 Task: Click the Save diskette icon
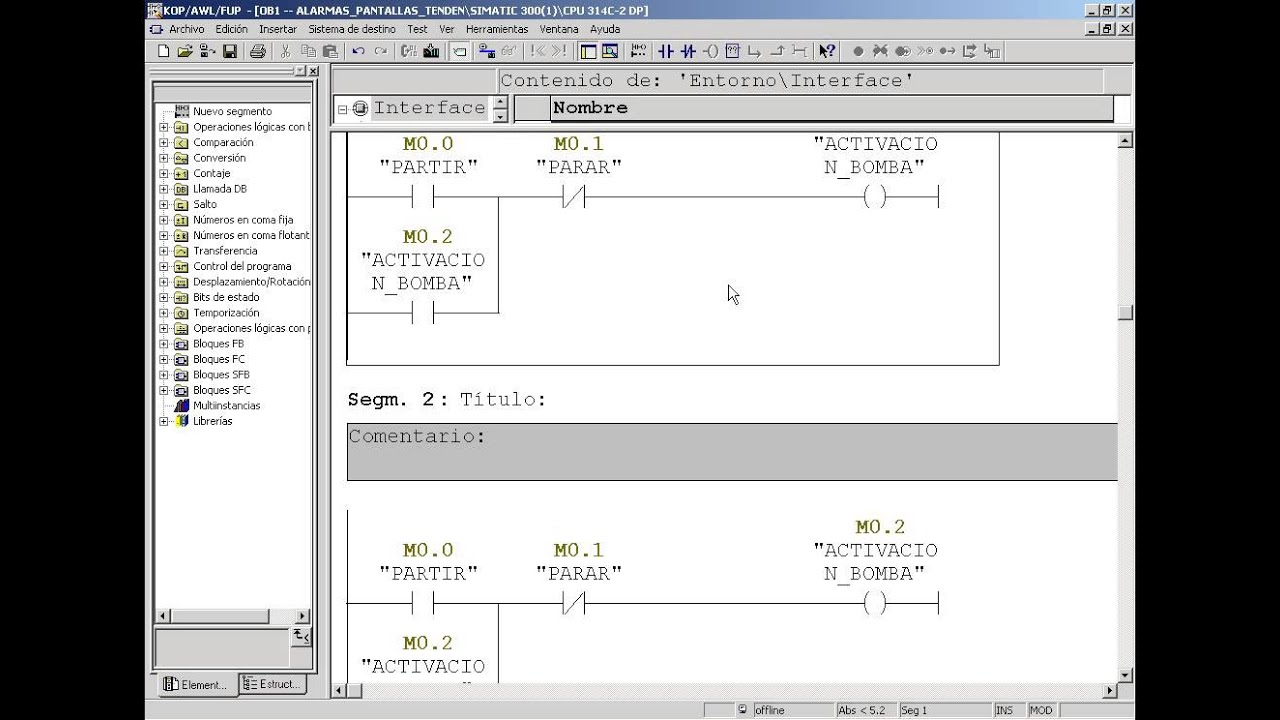tap(229, 51)
